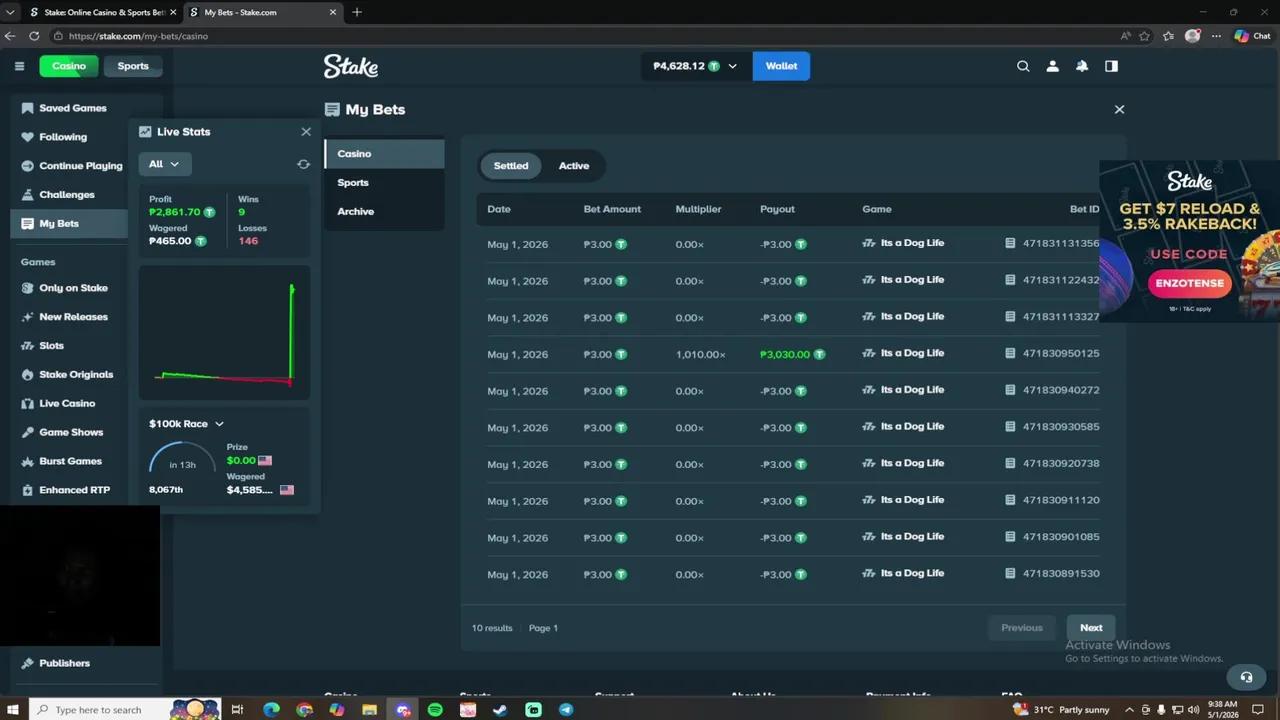Open bet receipt icon for ID 471831131356

pyautogui.click(x=1010, y=243)
